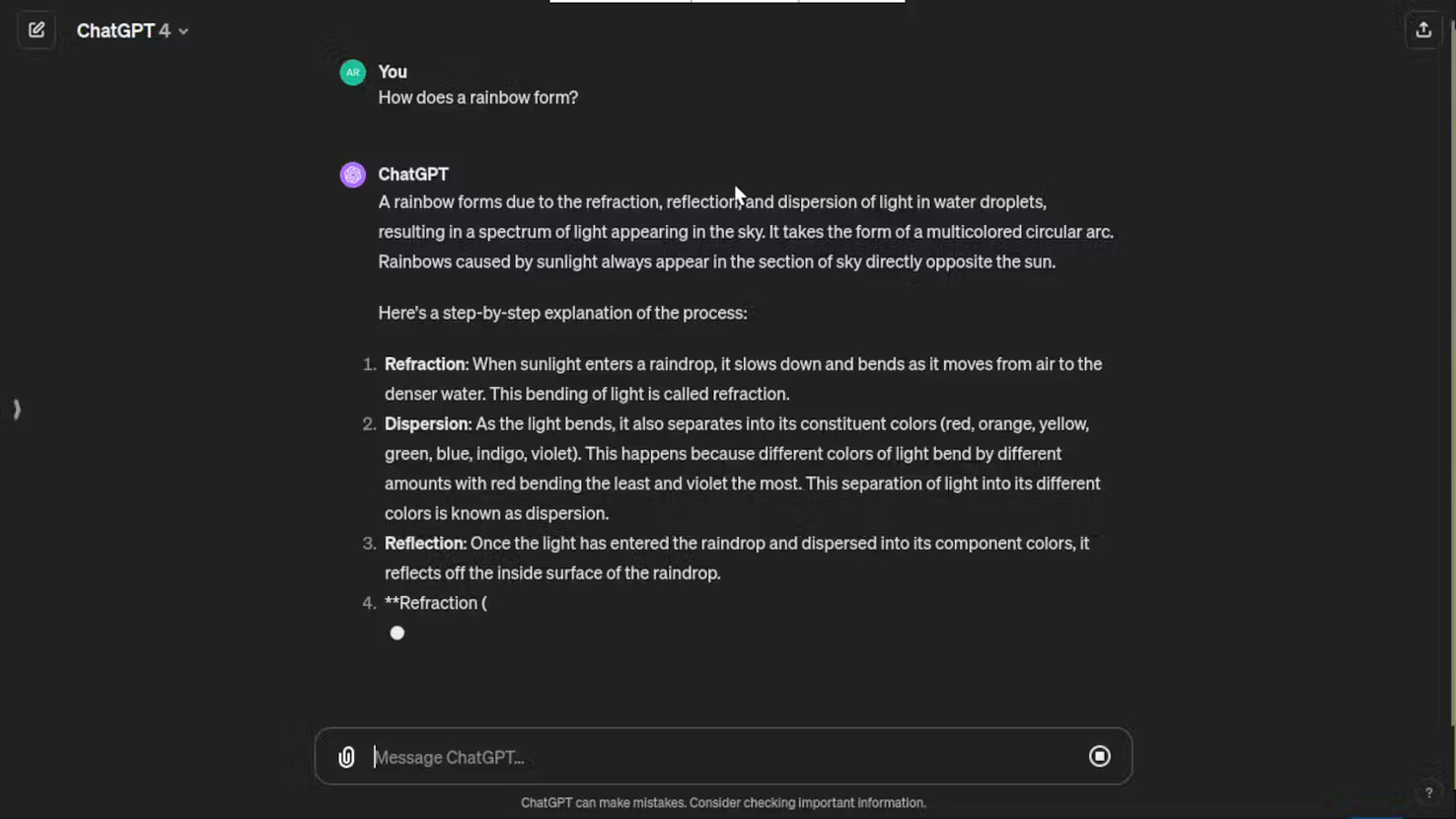Image resolution: width=1456 pixels, height=819 pixels.
Task: Click the bolded word Dispersion in the list
Action: point(426,423)
